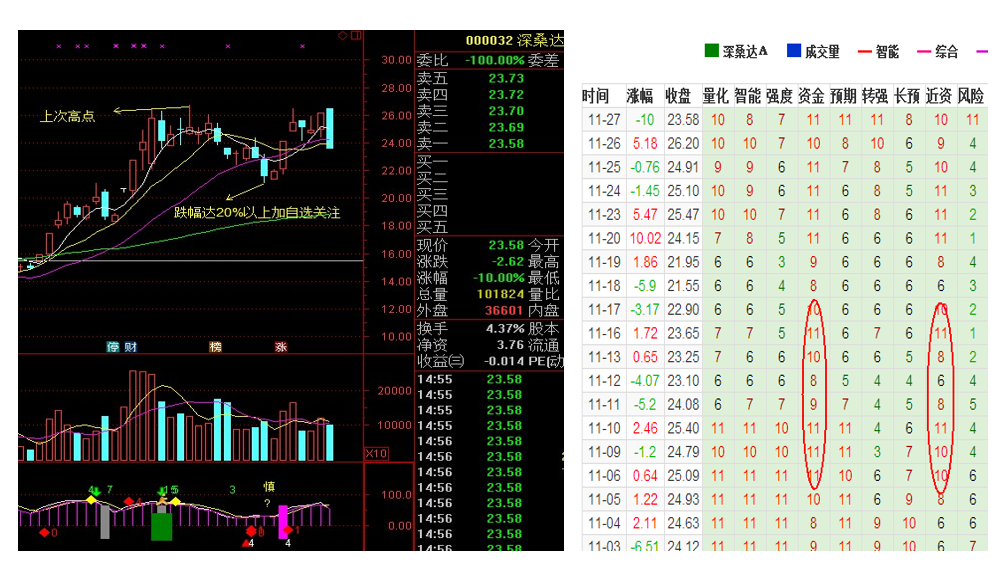Click the 涨幅 column header
This screenshot has width=1002, height=573.
pos(640,96)
